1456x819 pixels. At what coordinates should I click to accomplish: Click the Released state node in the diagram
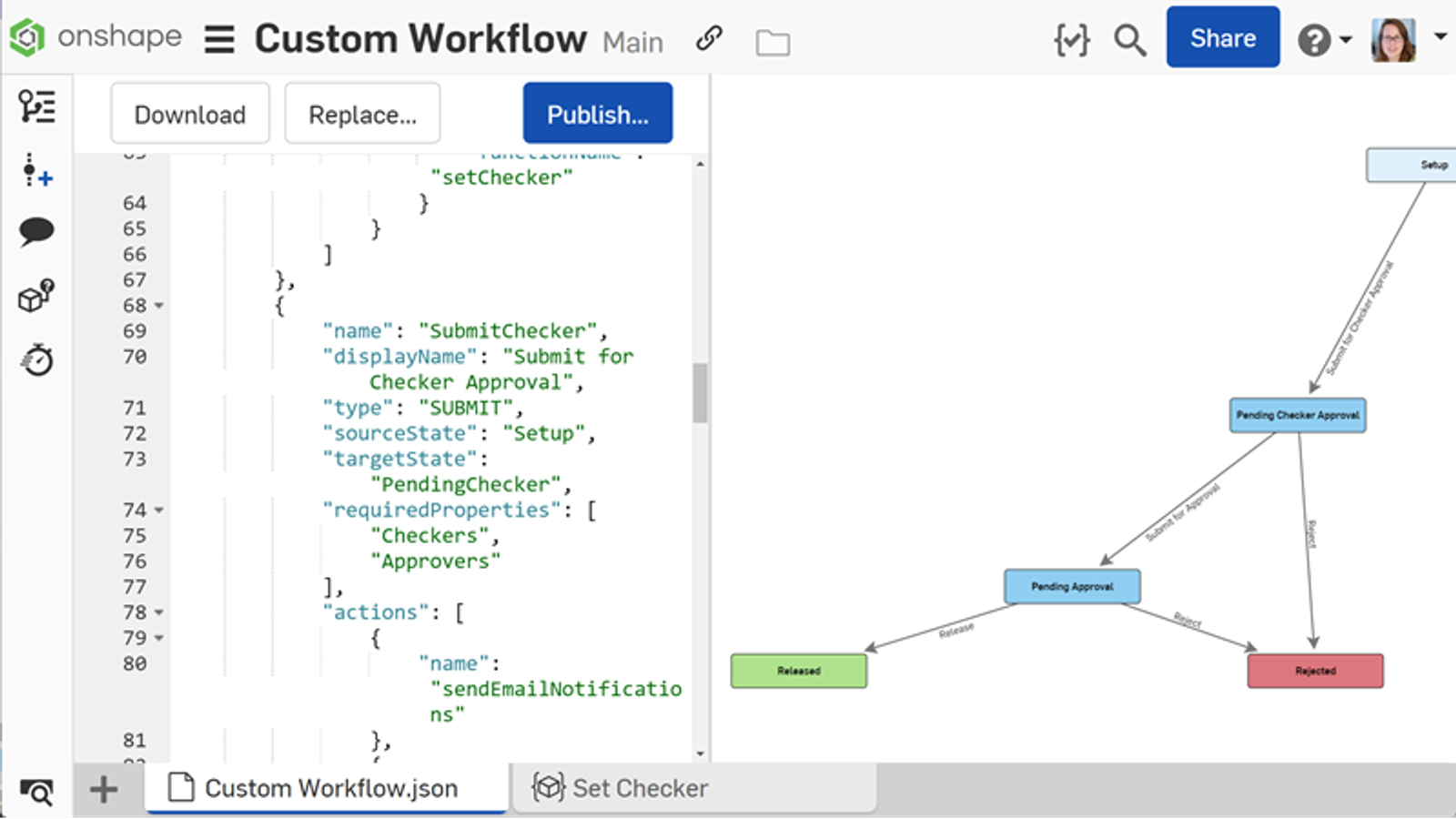(798, 671)
